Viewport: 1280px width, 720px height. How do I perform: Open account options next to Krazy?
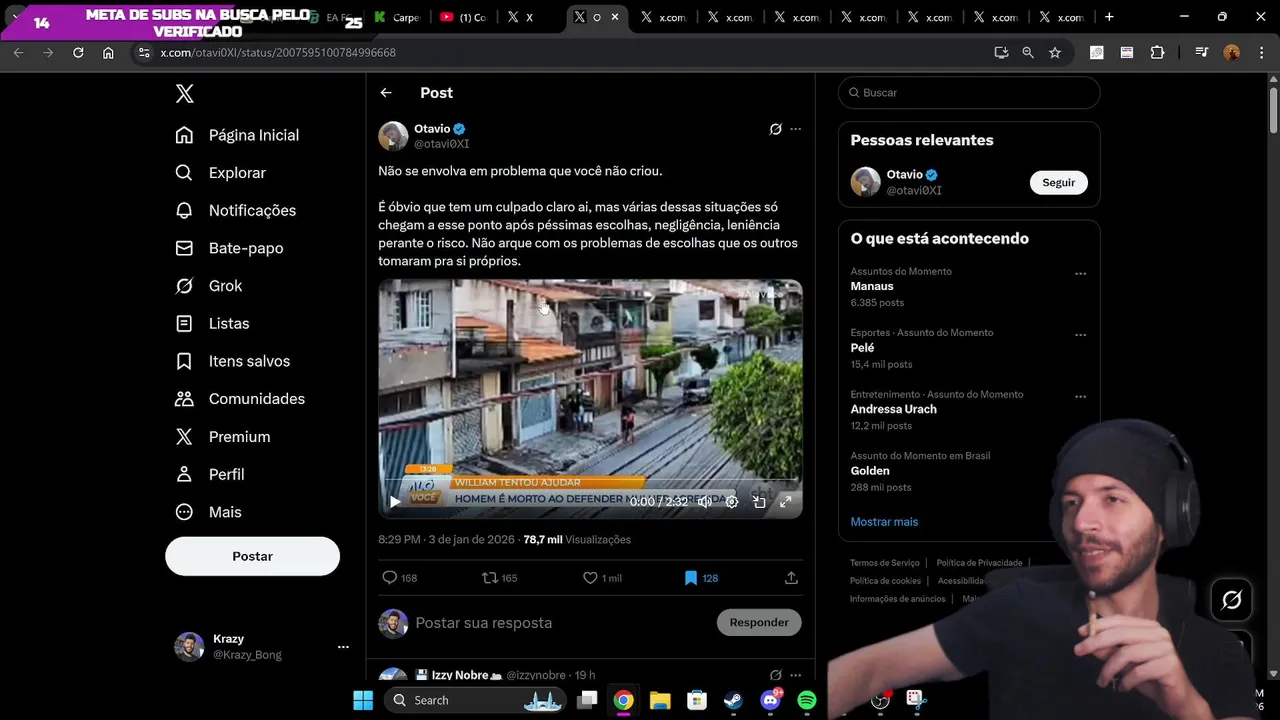pyautogui.click(x=343, y=647)
